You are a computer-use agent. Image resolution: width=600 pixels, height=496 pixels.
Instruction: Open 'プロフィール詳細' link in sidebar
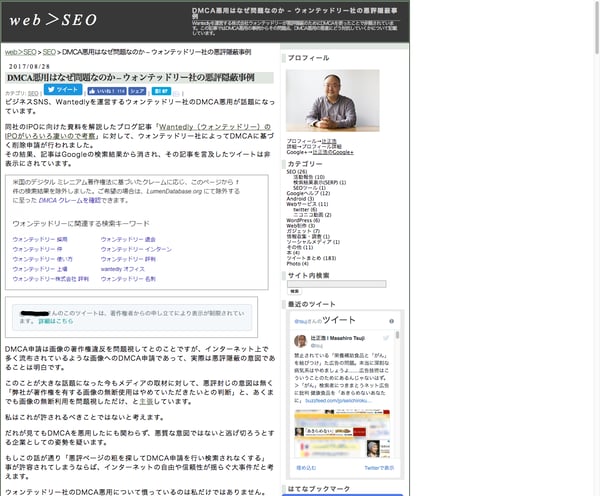point(321,147)
